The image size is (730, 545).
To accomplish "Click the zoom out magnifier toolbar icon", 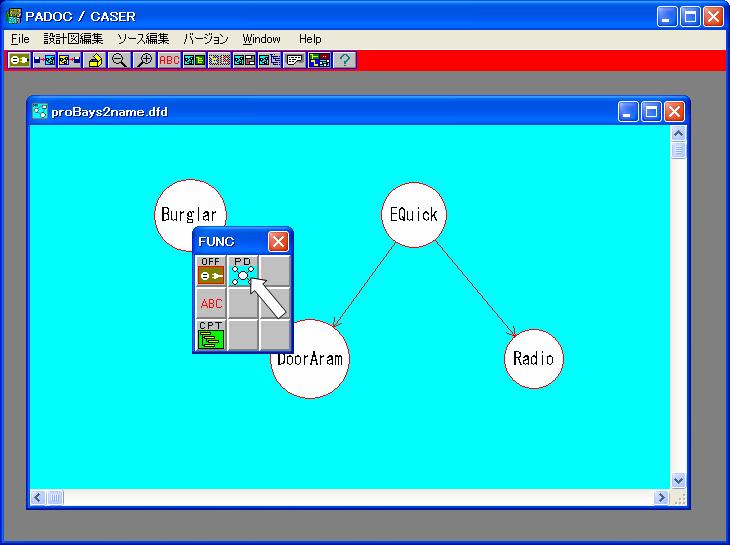I will 119,60.
